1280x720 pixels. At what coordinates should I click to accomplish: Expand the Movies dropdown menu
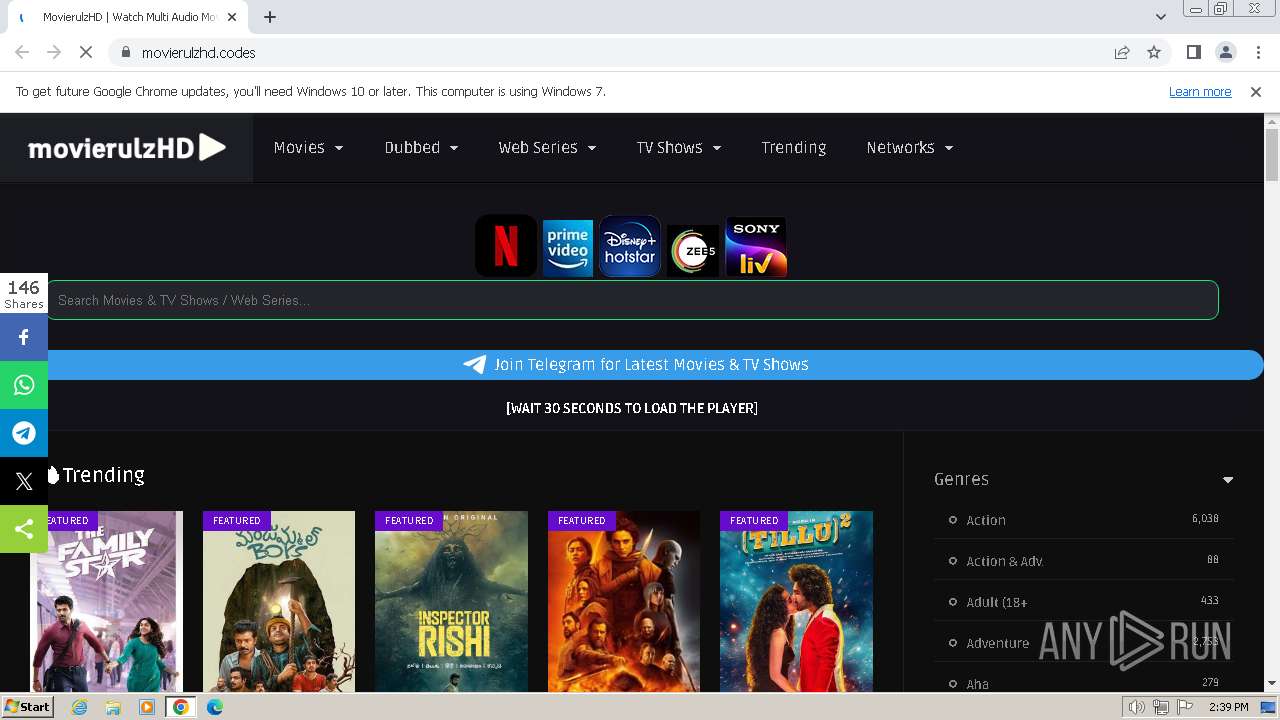pos(308,147)
